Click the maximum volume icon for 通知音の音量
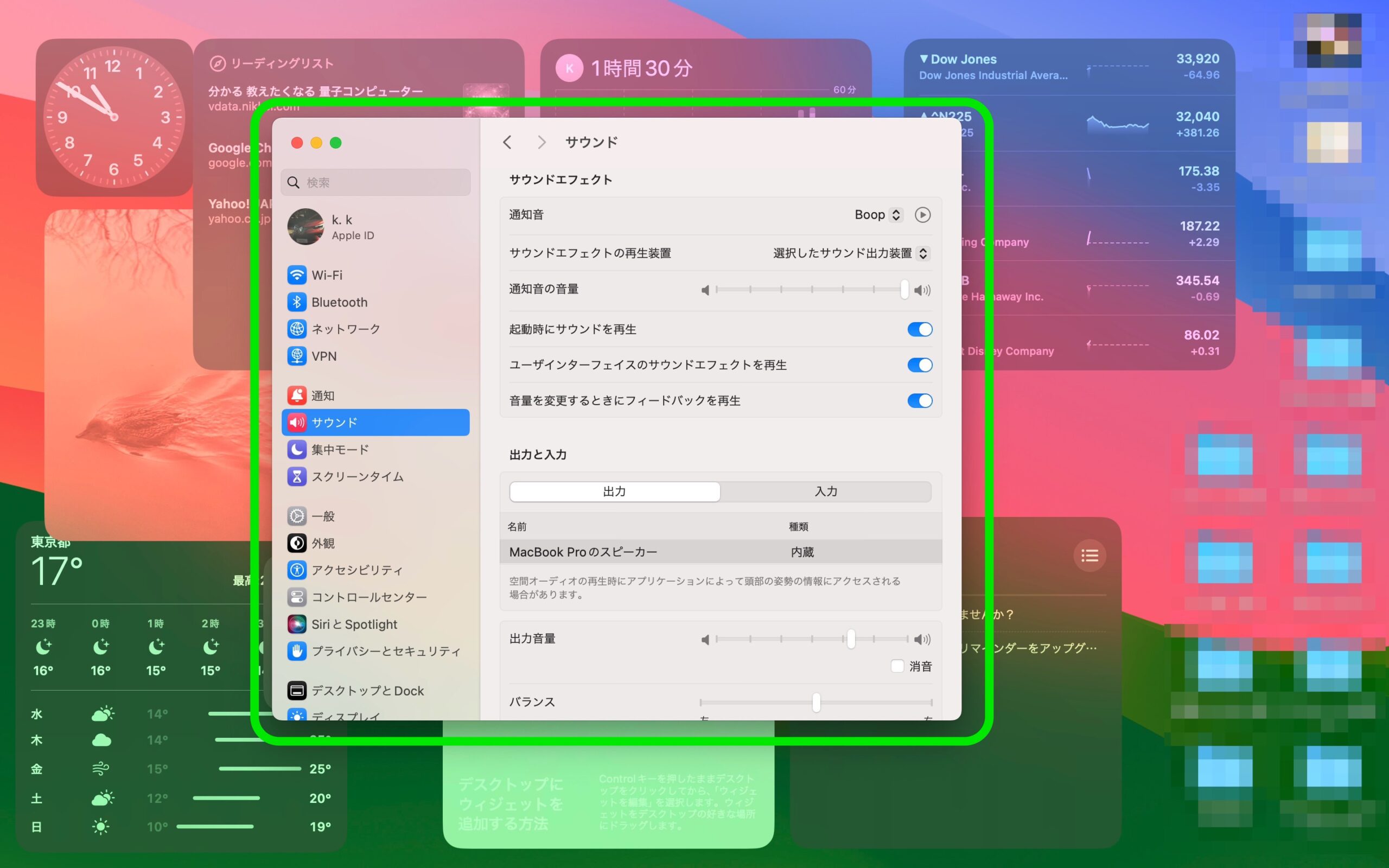Screen dimensions: 1389x868 click(x=922, y=290)
